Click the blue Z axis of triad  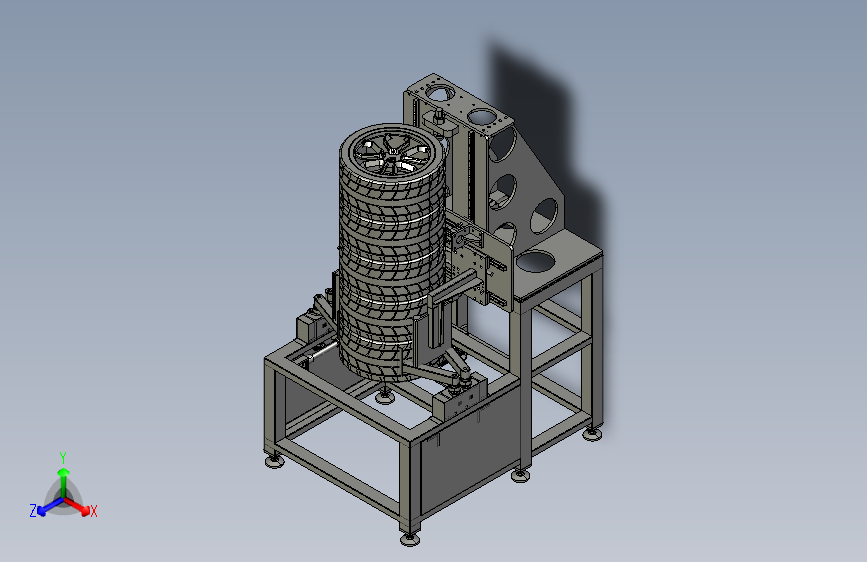pyautogui.click(x=50, y=506)
